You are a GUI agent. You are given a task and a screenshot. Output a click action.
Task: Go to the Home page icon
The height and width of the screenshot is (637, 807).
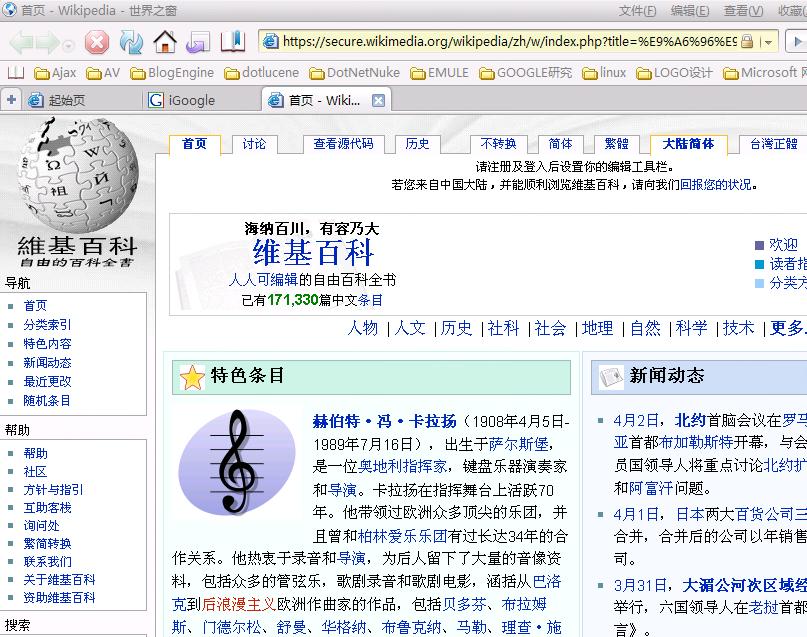[x=165, y=42]
